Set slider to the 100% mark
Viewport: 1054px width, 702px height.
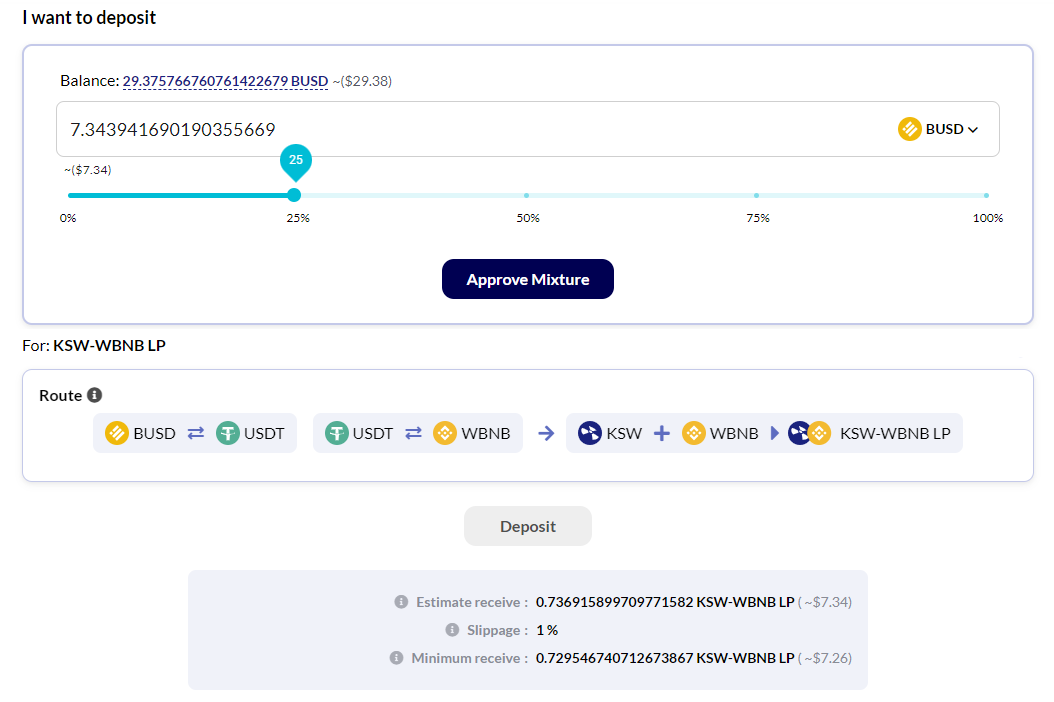tap(986, 195)
